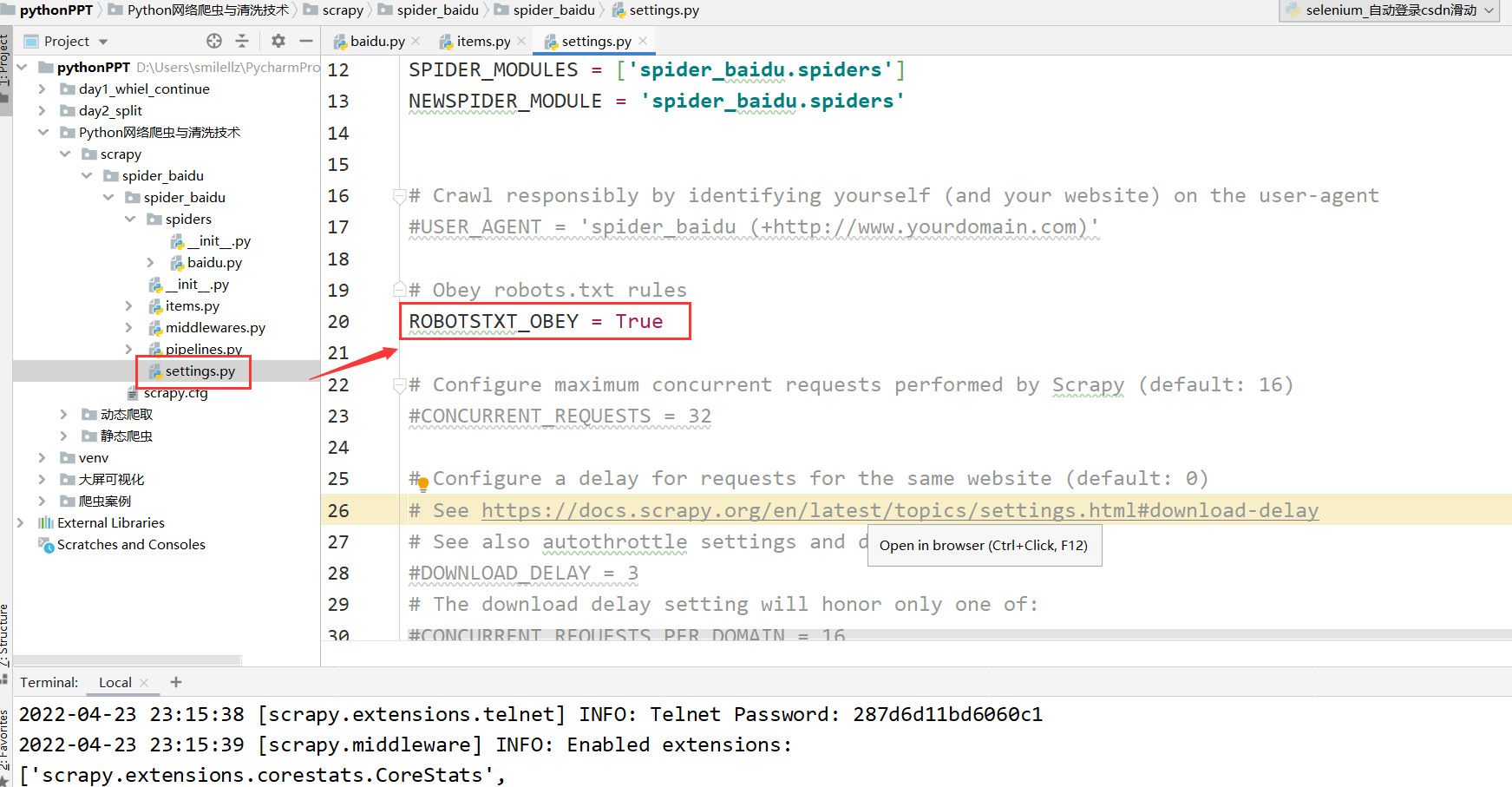
Task: Open Project panel settings gear
Action: click(278, 41)
